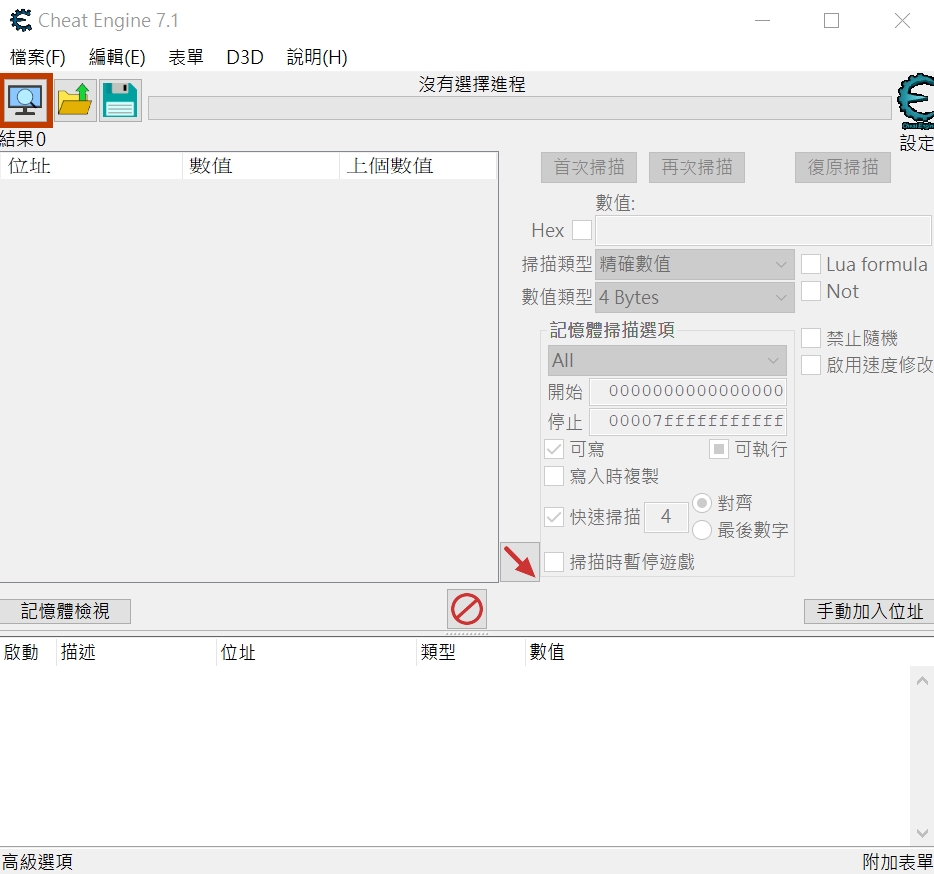Viewport: 934px width, 874px height.
Task: Open 記憶體檢視 memory viewer
Action: (x=65, y=611)
